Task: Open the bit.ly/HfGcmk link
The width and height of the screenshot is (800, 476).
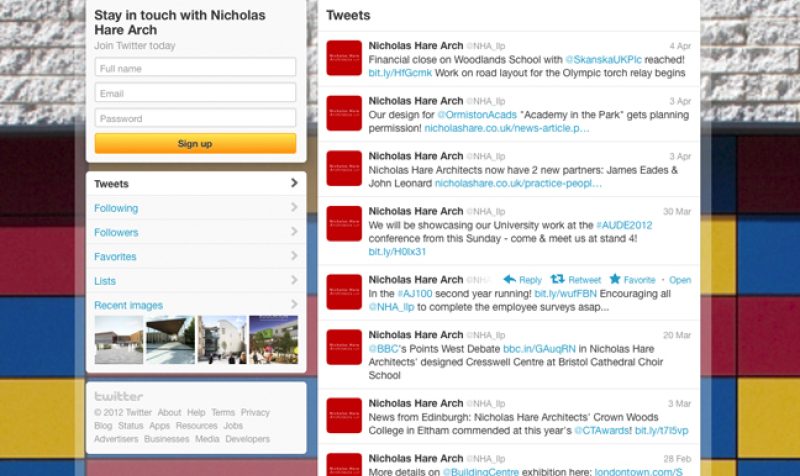Action: coord(400,73)
